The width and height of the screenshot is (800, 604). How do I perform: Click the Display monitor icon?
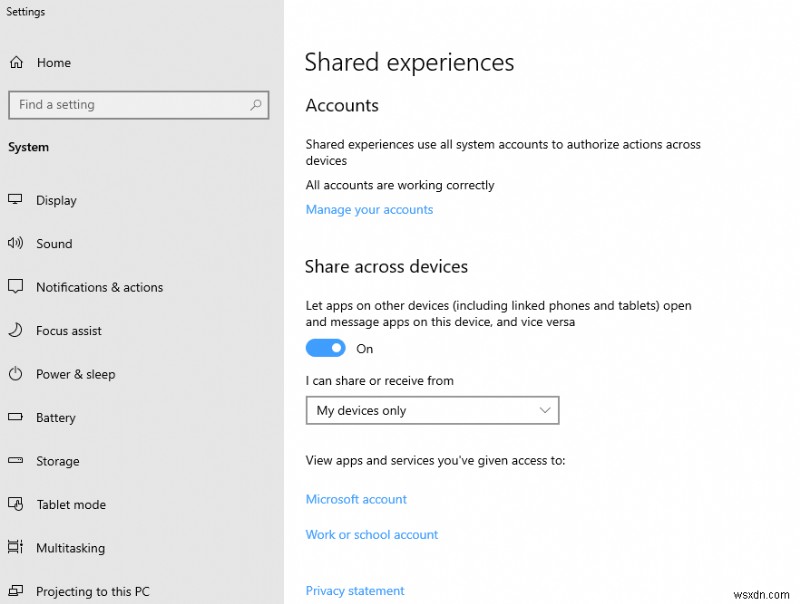click(x=16, y=200)
